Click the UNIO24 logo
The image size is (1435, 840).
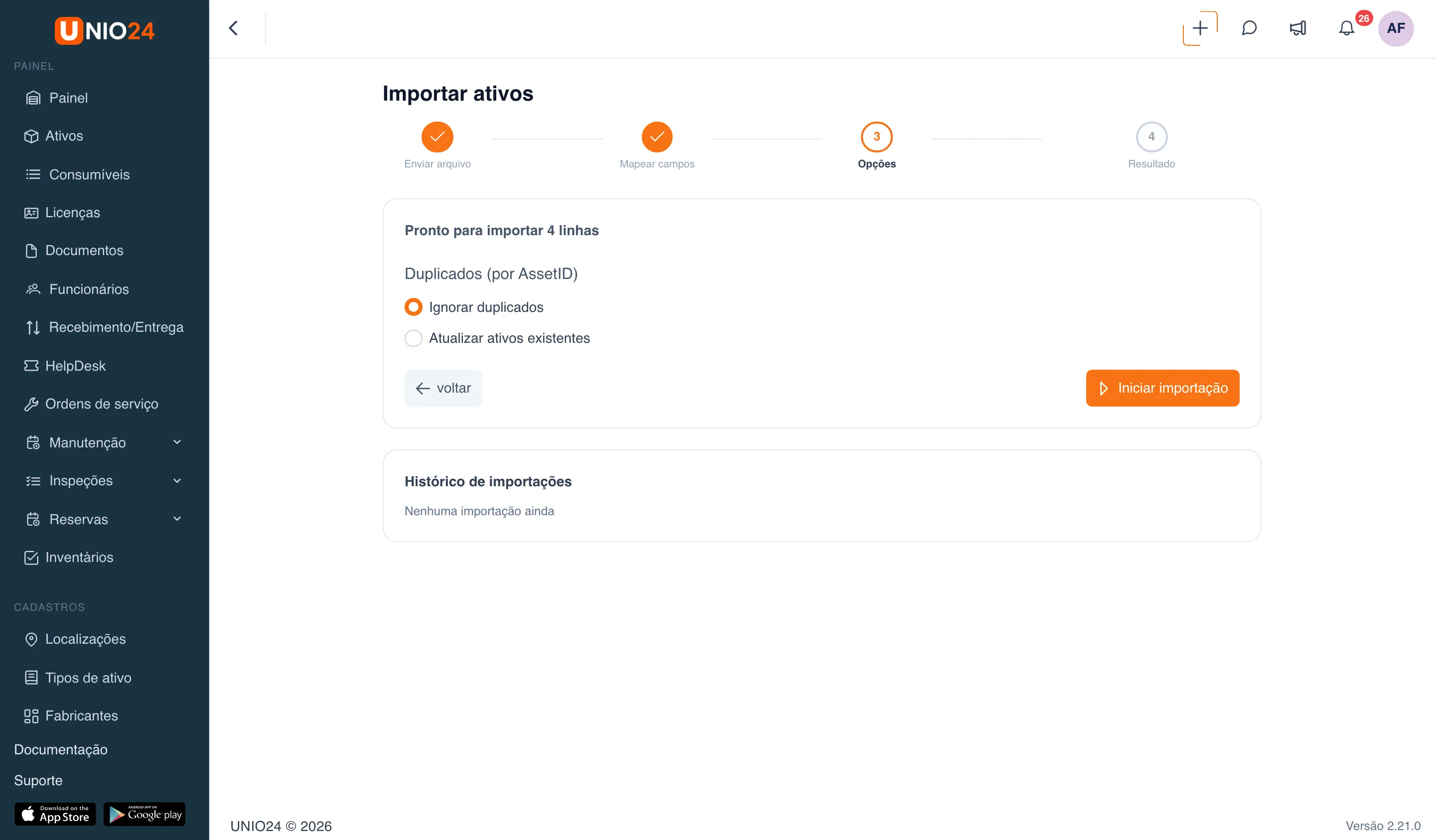(x=104, y=30)
